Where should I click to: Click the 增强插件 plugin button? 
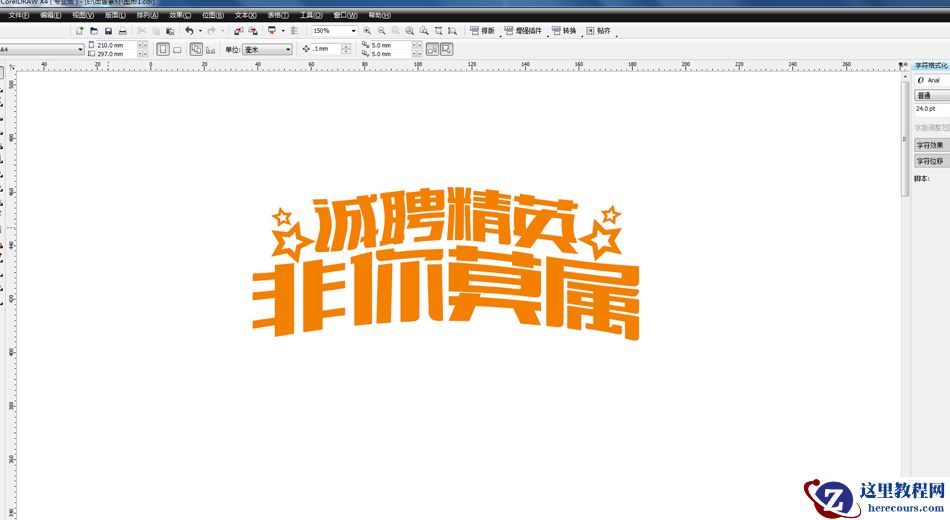pyautogui.click(x=523, y=31)
